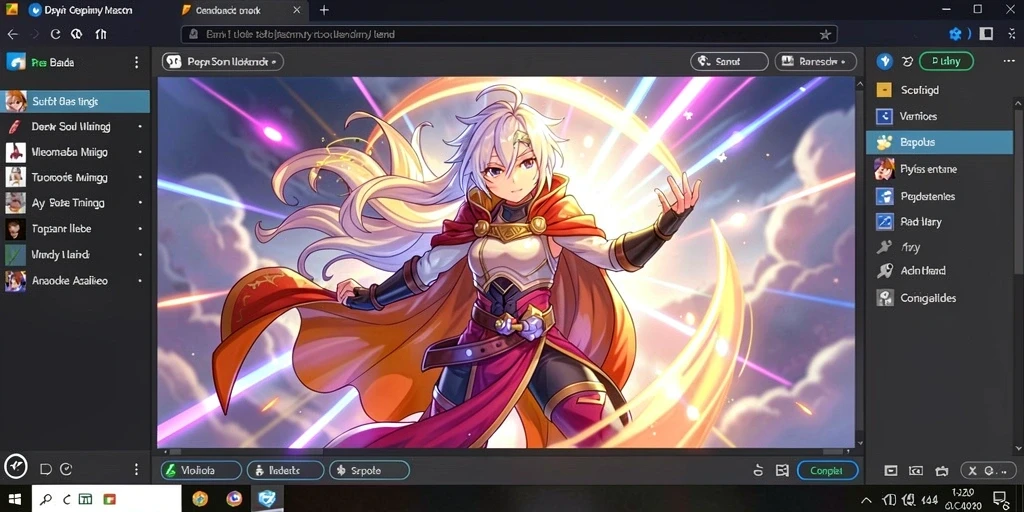This screenshot has height=512, width=1024.
Task: Expand the Meomaba Mriigo item dot
Action: coord(140,152)
